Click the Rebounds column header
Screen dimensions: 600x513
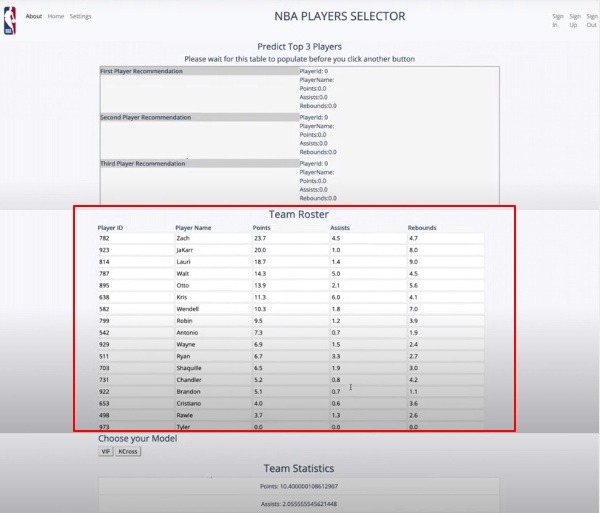pyautogui.click(x=422, y=228)
